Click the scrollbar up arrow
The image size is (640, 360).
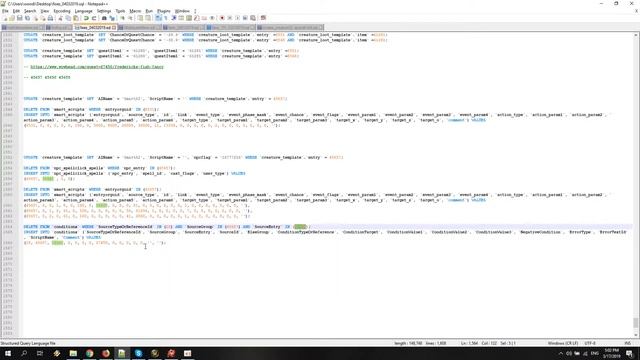636,35
